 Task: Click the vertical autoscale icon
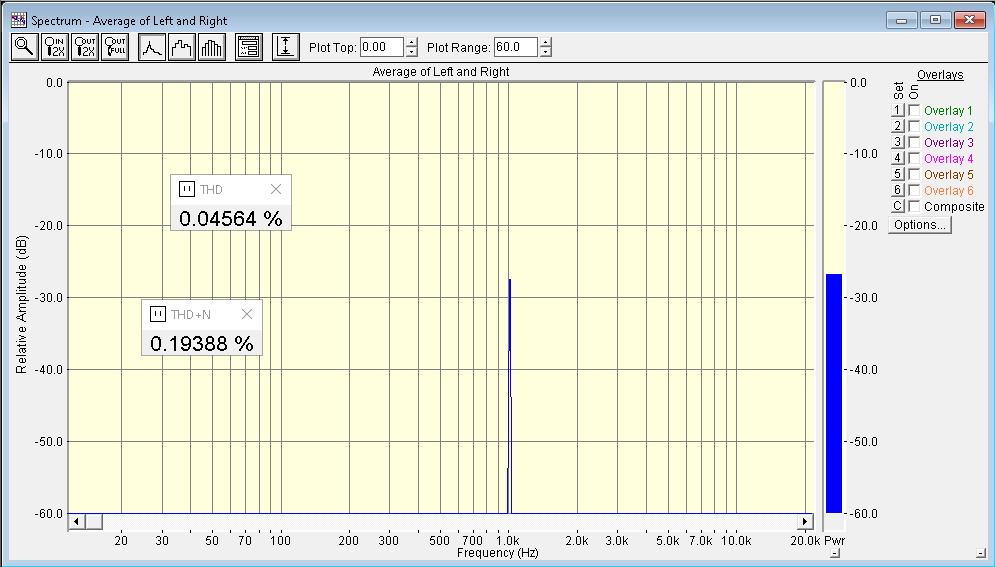pos(286,47)
